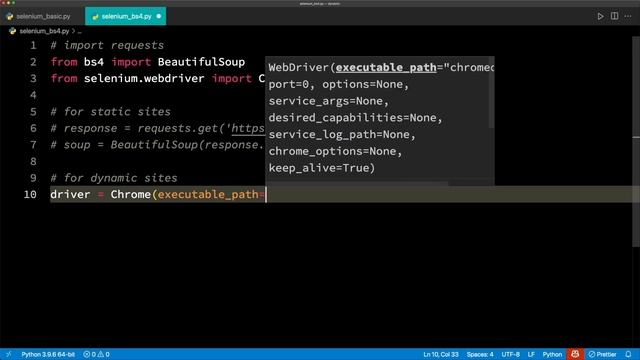The width and height of the screenshot is (640, 360).
Task: Click BeautifulSoup on line 2
Action: [201, 62]
